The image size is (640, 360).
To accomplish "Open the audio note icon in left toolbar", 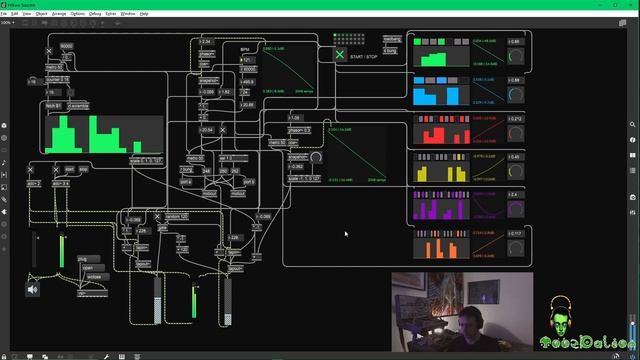I will point(4,162).
